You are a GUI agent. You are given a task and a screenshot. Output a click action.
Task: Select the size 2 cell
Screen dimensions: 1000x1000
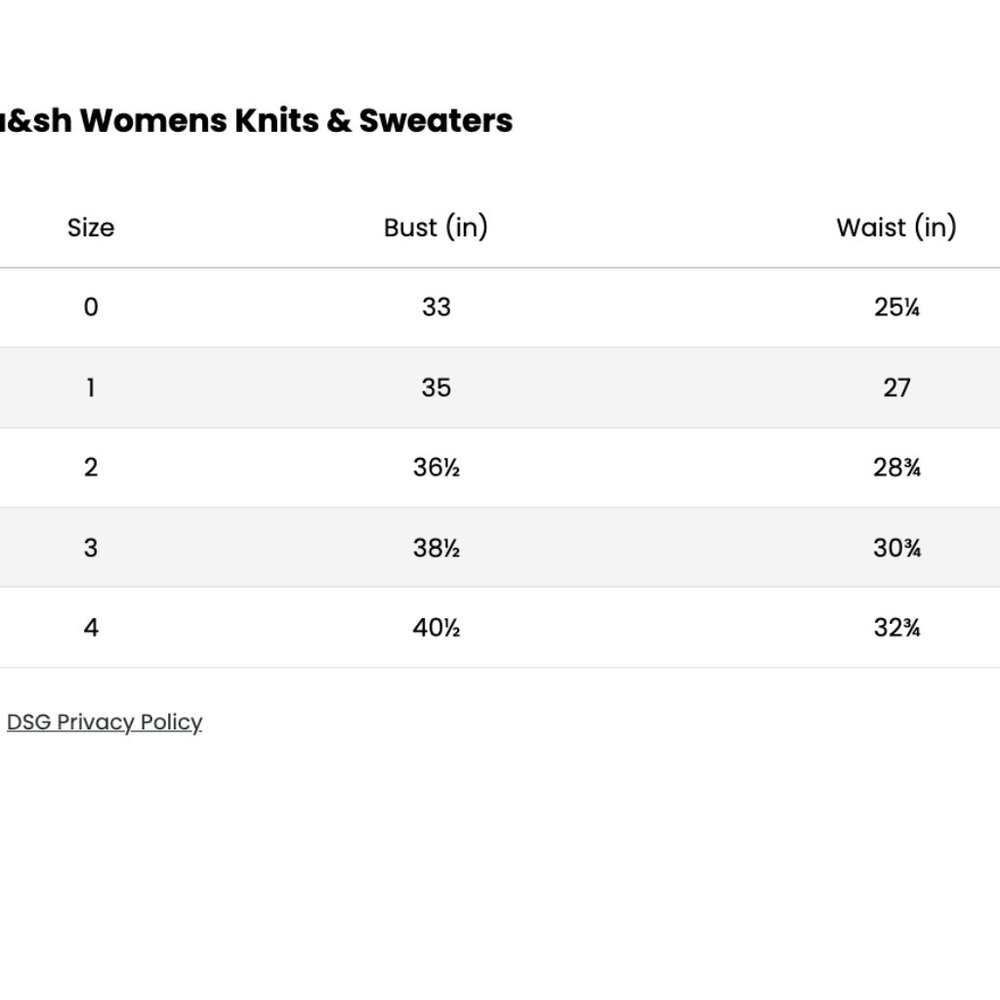[91, 467]
